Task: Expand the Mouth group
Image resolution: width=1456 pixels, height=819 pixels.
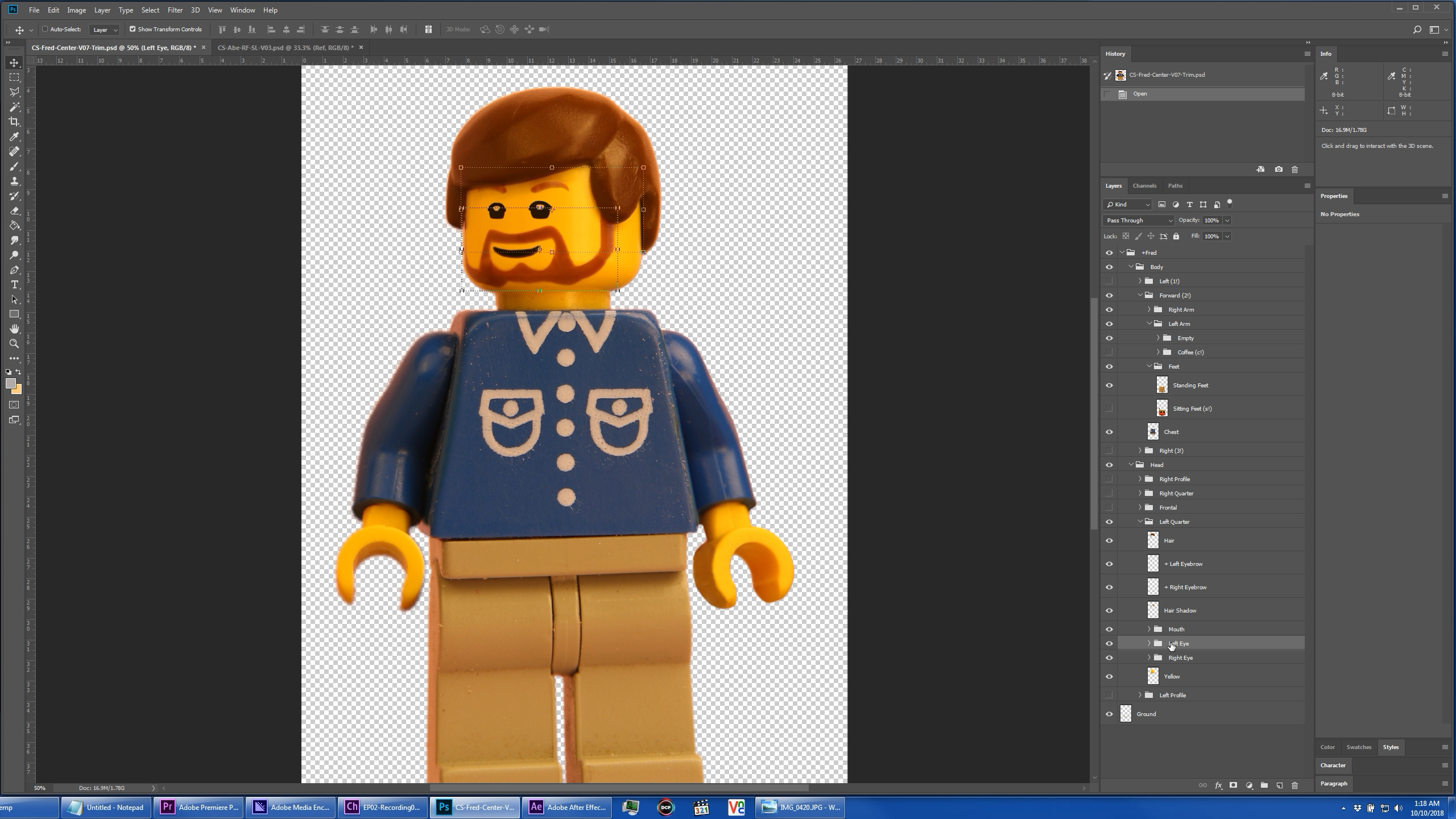Action: [x=1149, y=630]
